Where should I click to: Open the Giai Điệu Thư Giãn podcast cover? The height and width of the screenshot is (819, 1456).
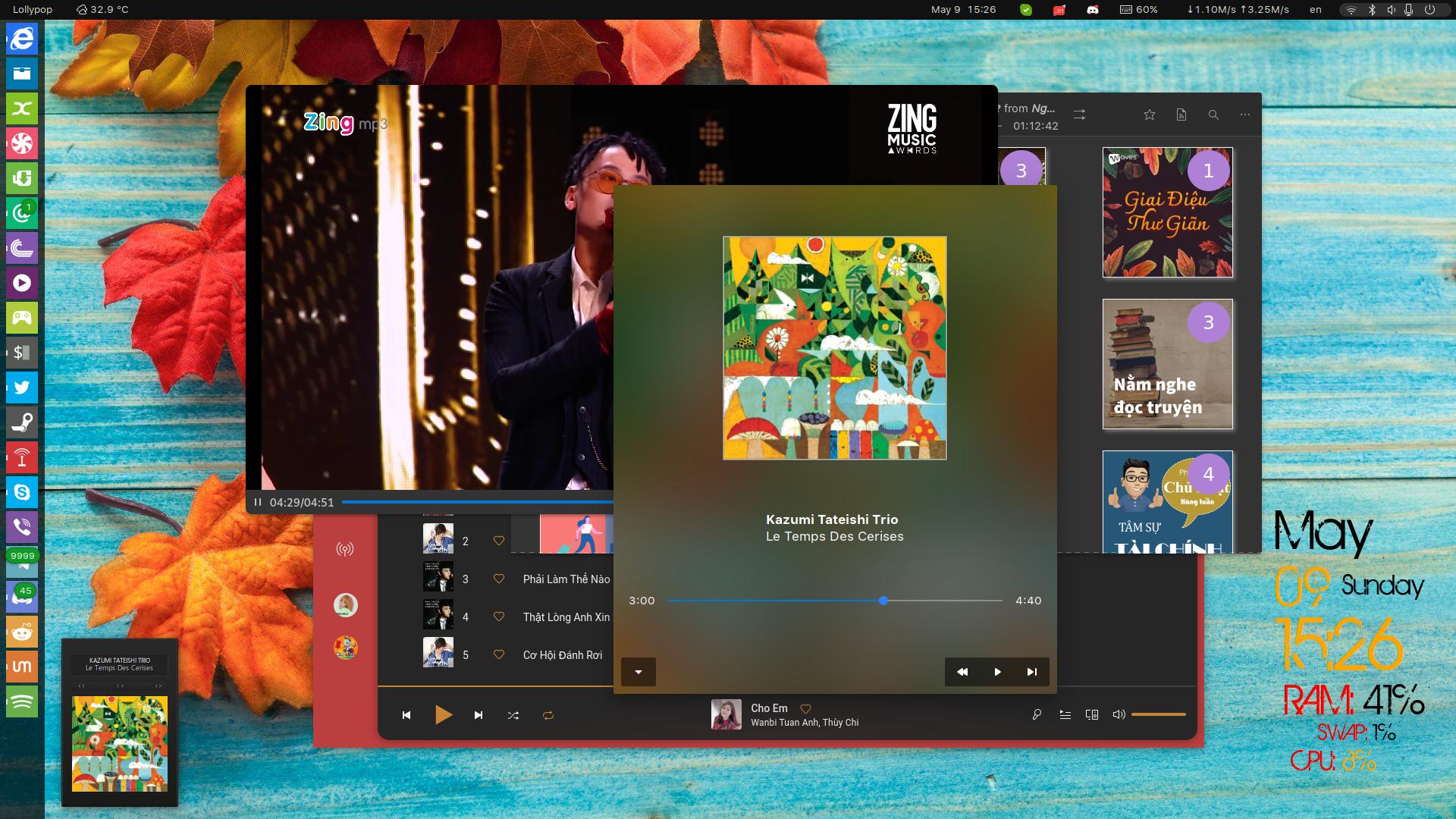1168,212
